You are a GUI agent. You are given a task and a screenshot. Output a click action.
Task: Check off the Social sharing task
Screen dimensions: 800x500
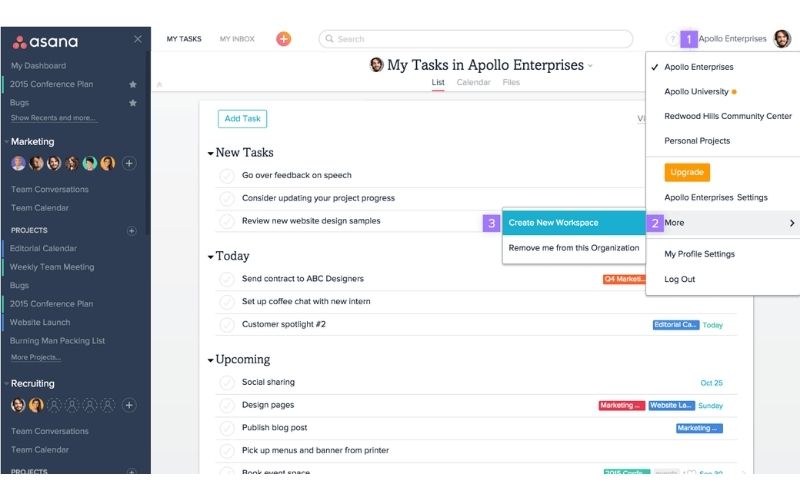227,383
